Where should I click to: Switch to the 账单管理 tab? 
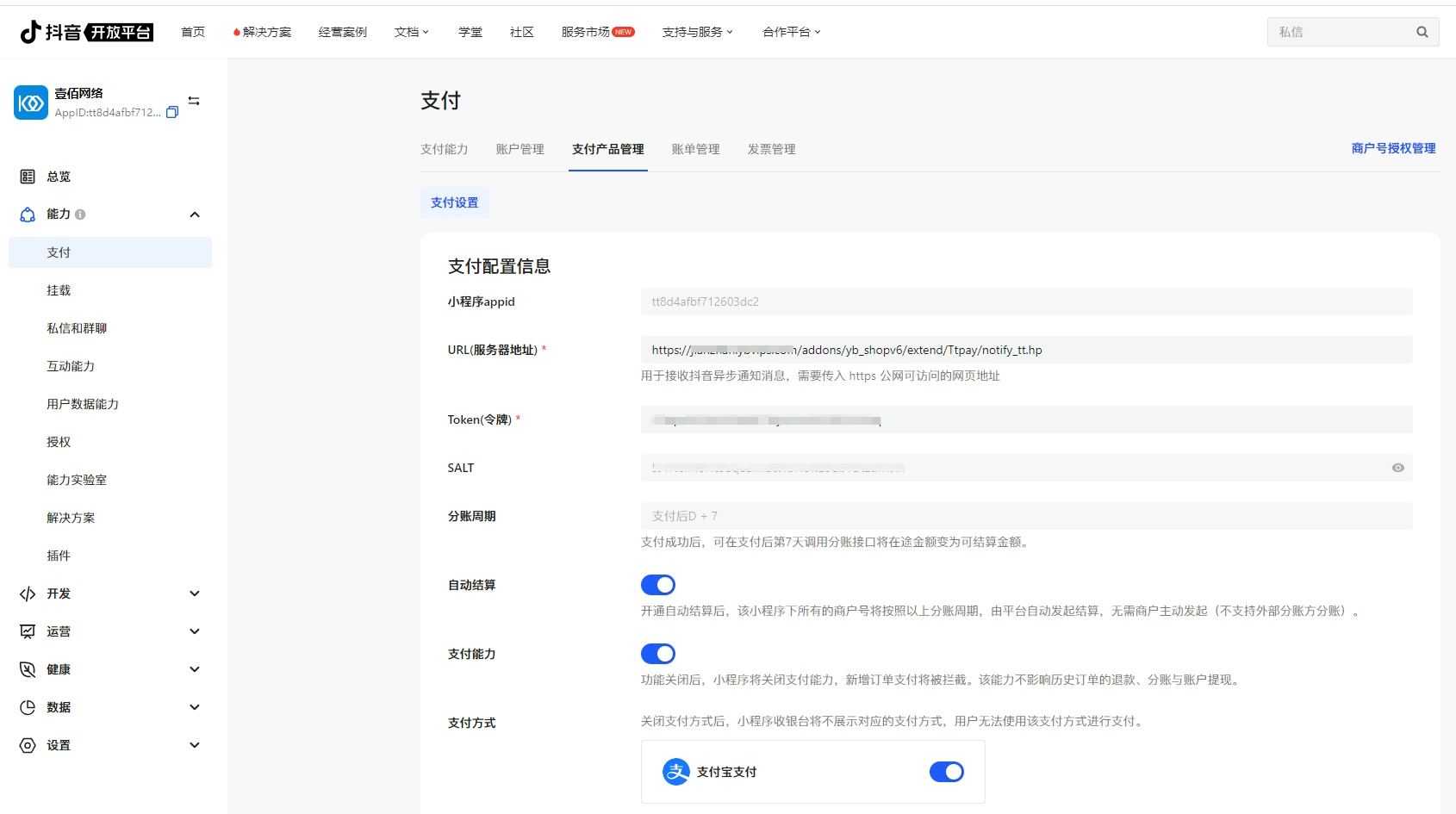[x=695, y=149]
